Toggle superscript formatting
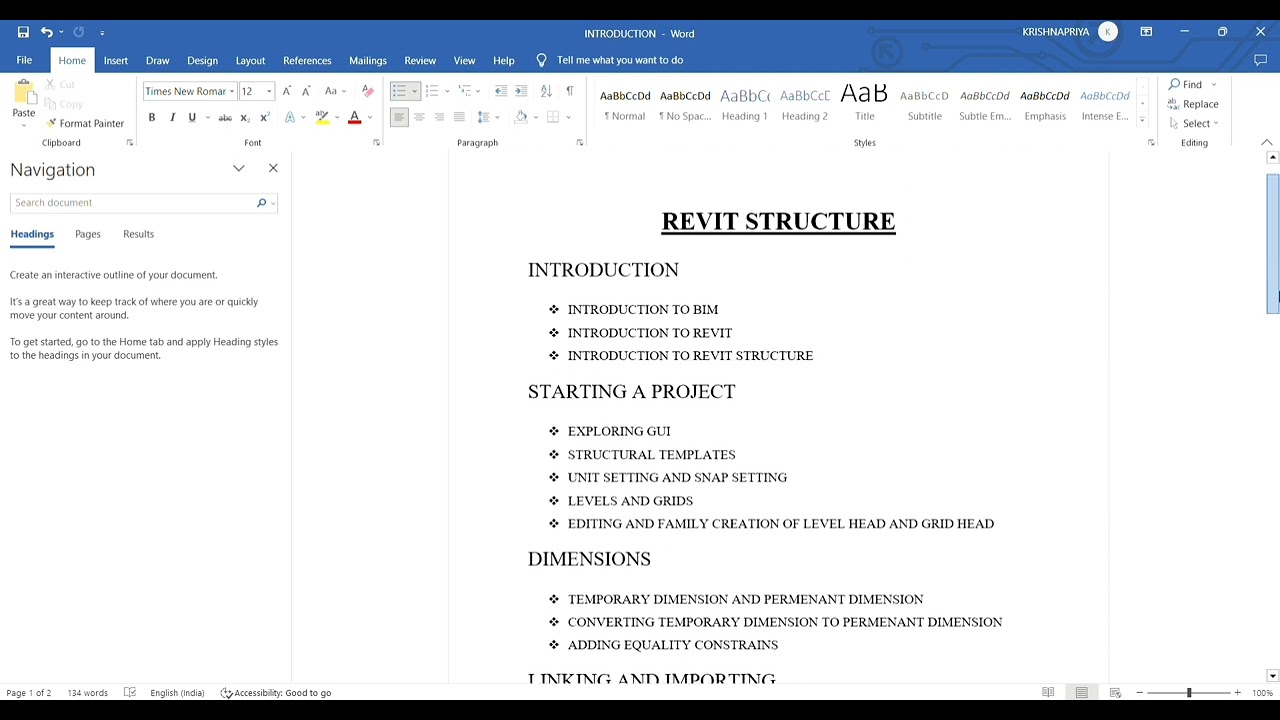Screen dimensions: 1280x720 [x=265, y=117]
